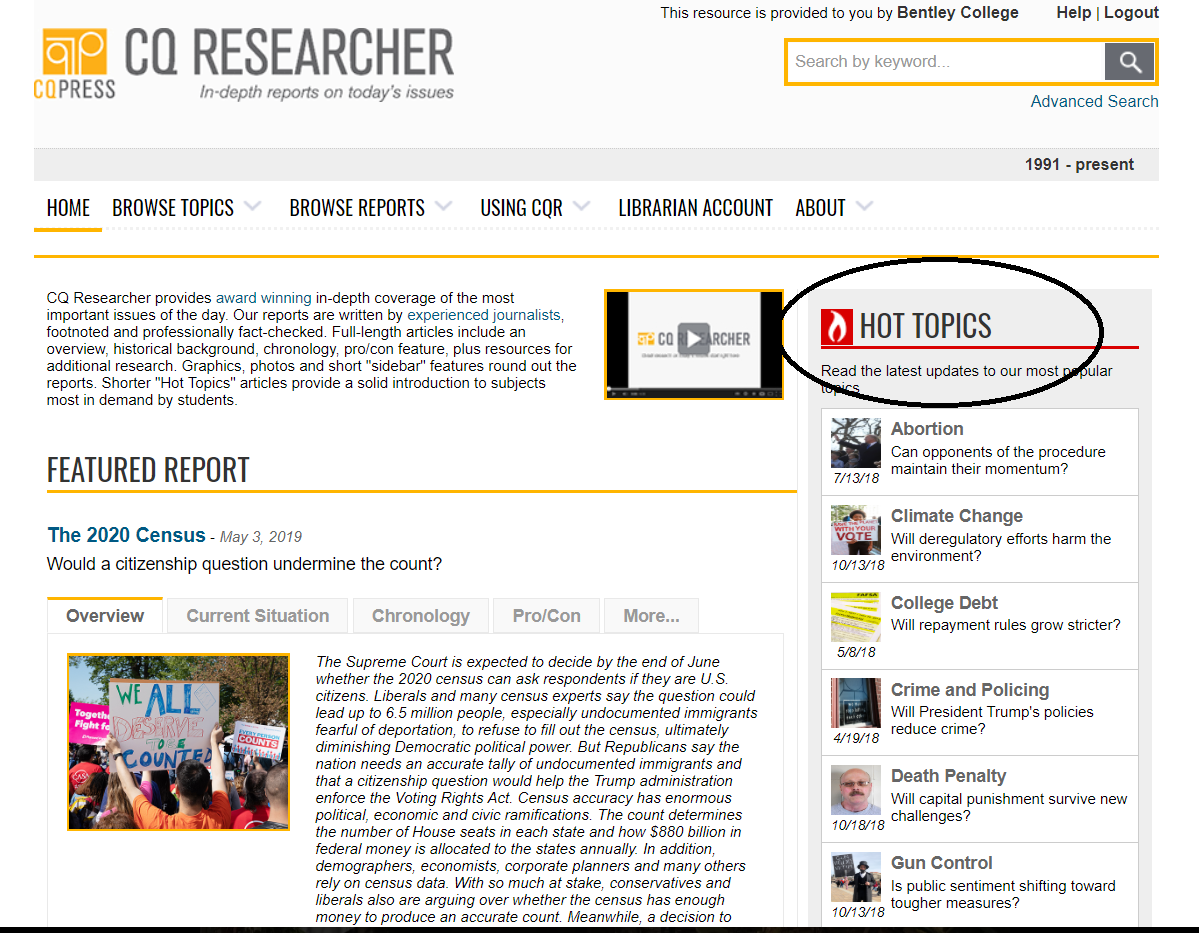The image size is (1199, 933).
Task: Open the Gun Control topic thumbnail
Action: pyautogui.click(x=856, y=877)
